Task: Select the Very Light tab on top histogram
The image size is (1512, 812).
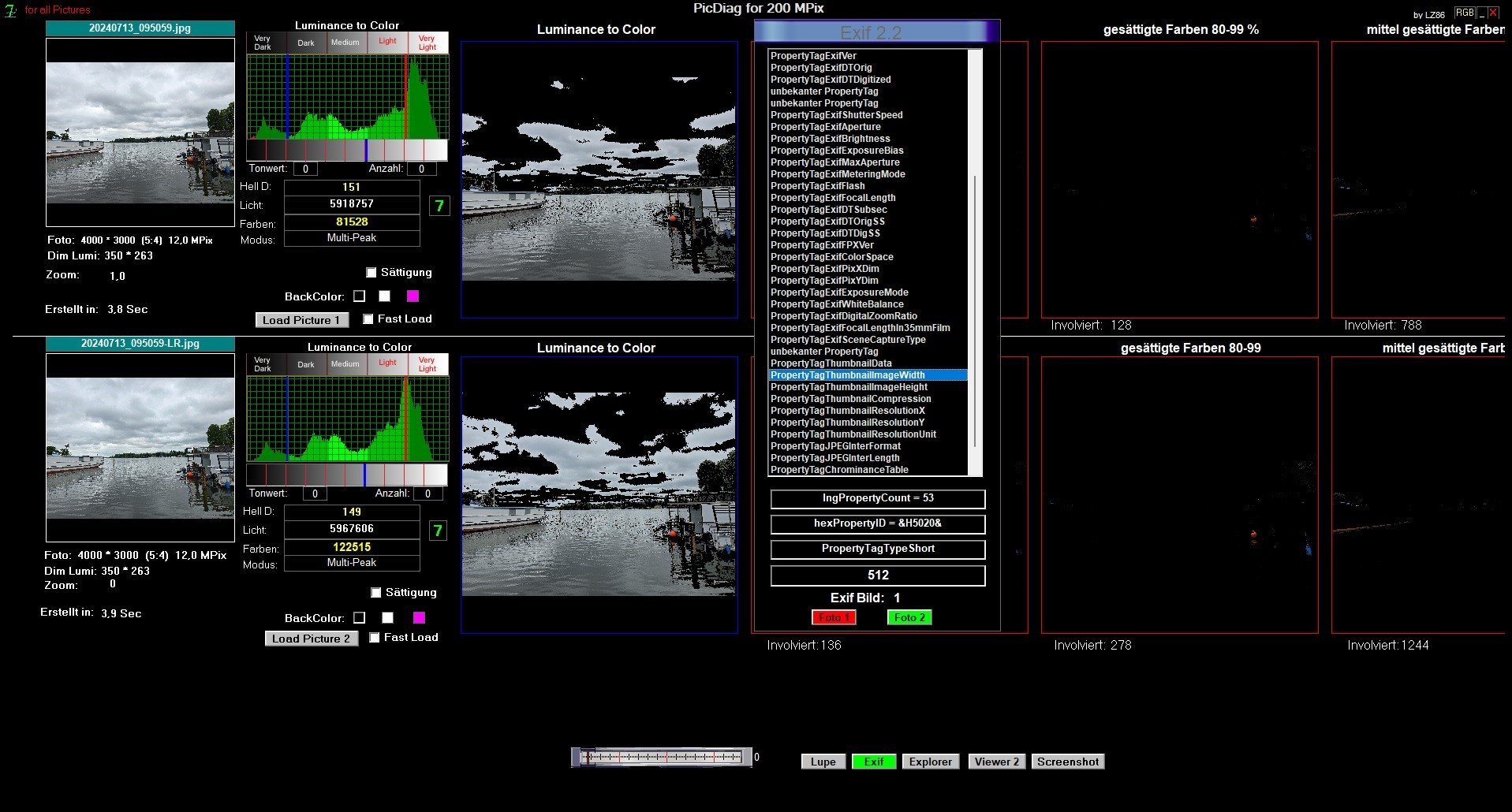Action: pyautogui.click(x=427, y=43)
